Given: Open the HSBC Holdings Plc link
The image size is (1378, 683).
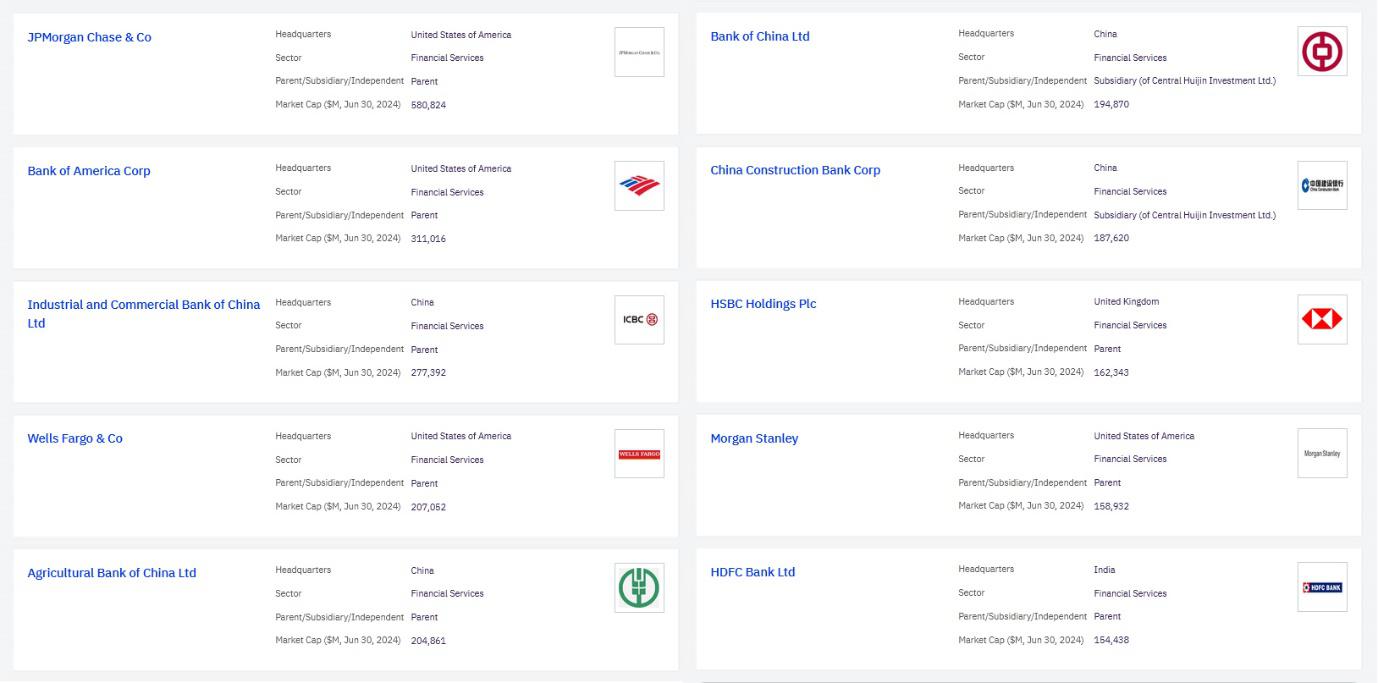Looking at the screenshot, I should 763,304.
